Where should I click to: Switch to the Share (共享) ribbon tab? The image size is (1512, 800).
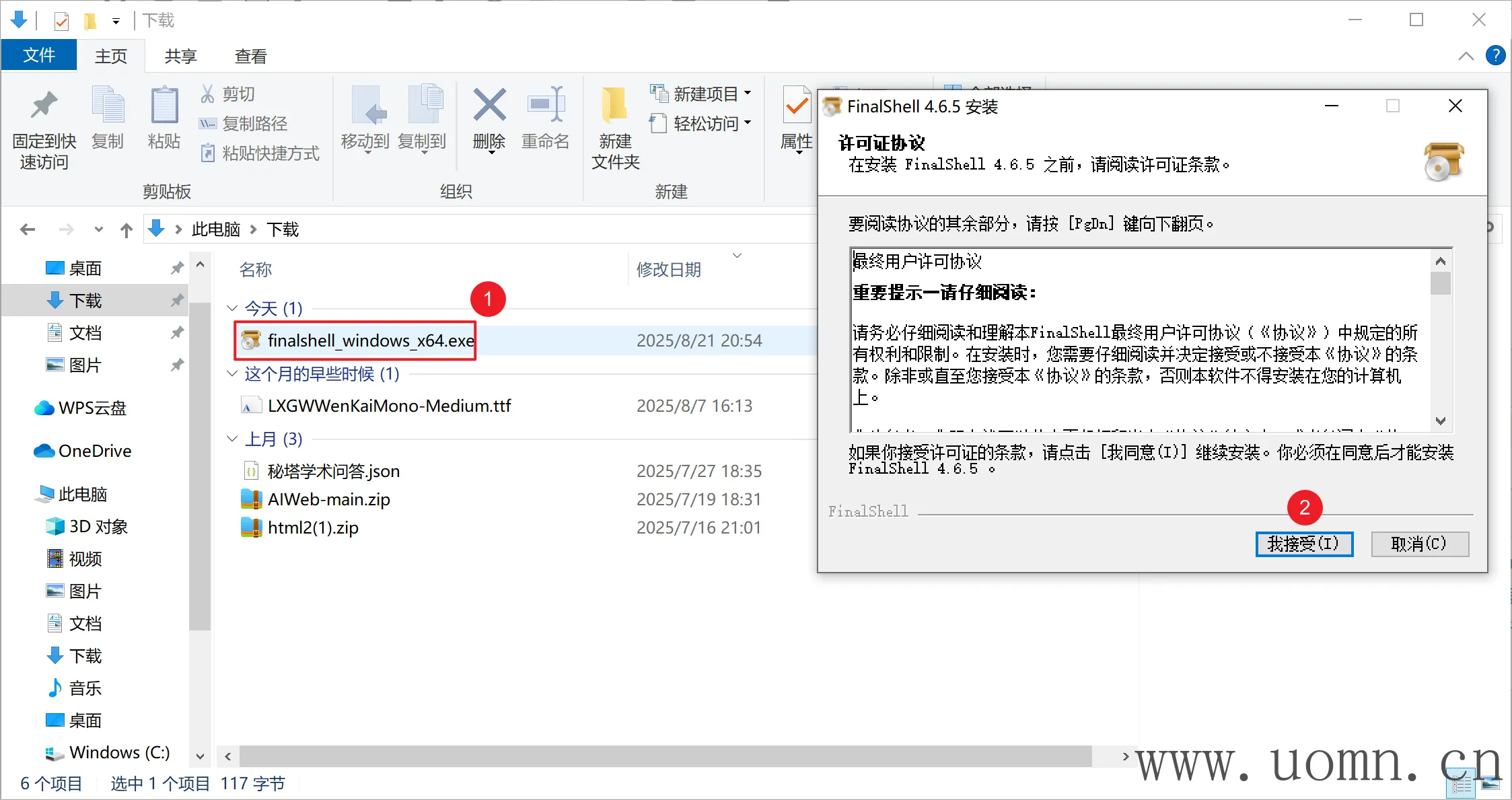click(x=180, y=56)
